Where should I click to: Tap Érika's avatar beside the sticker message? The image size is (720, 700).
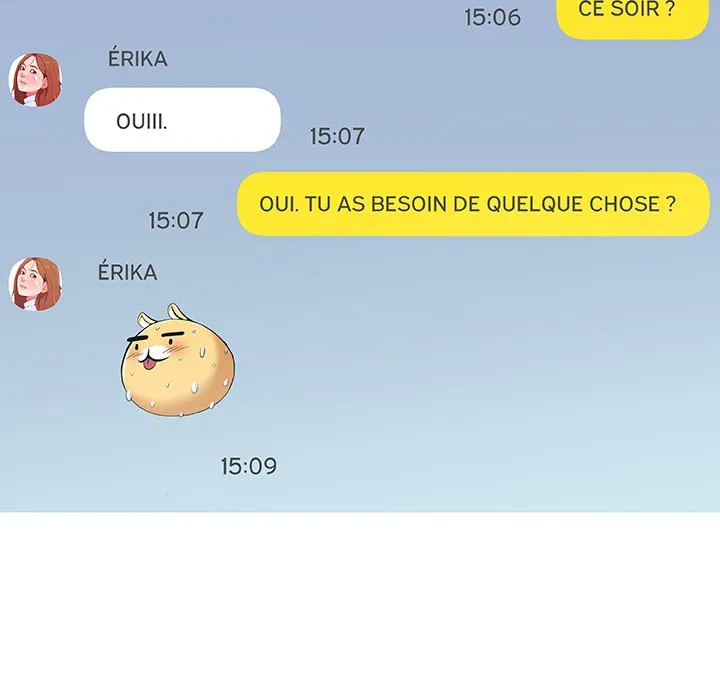35,284
